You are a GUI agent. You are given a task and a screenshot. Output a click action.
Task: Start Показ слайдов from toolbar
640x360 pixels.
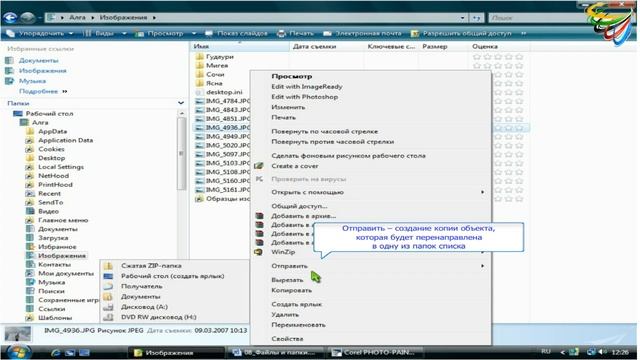[236, 33]
